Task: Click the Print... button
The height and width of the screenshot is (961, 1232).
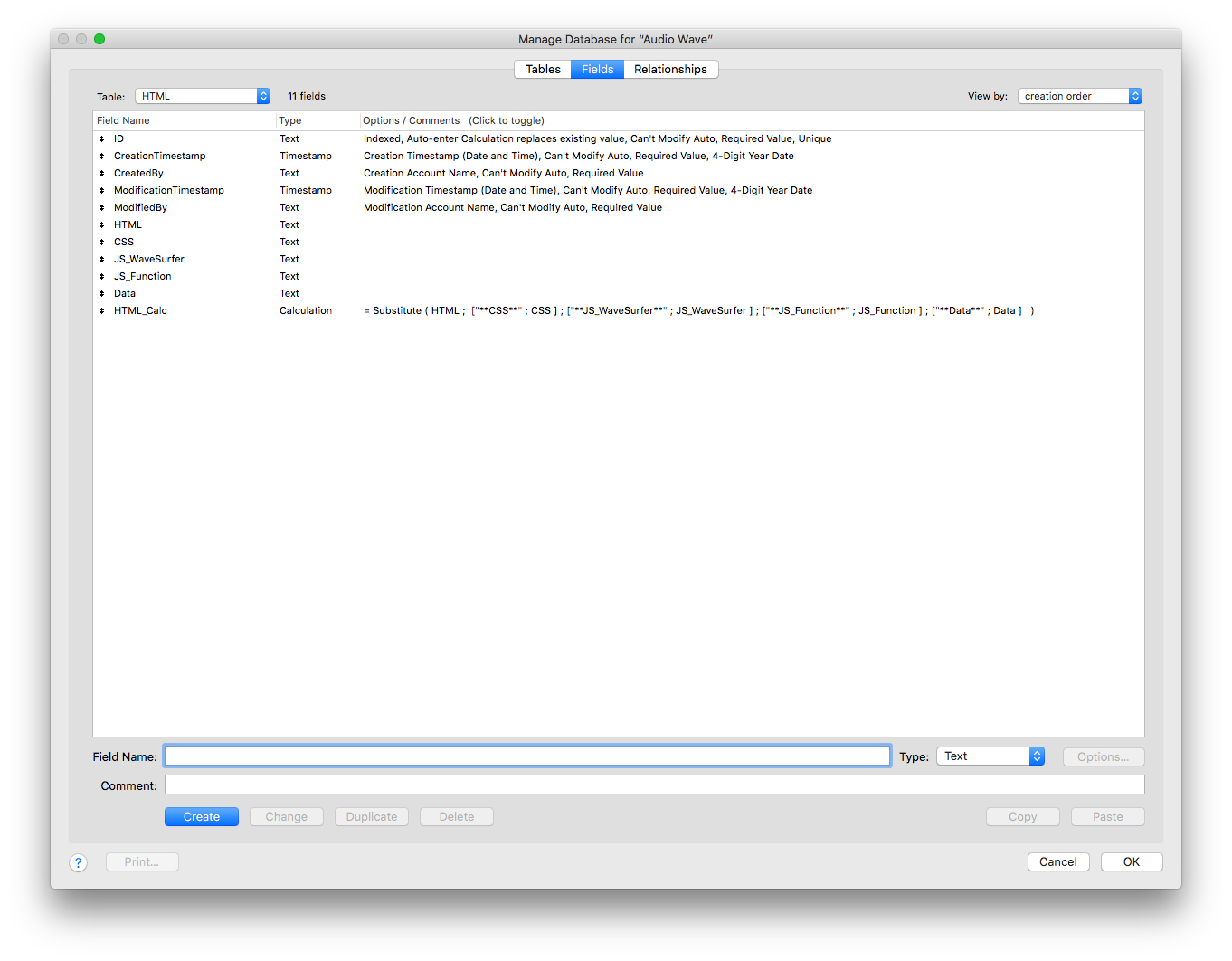Action: tap(142, 861)
